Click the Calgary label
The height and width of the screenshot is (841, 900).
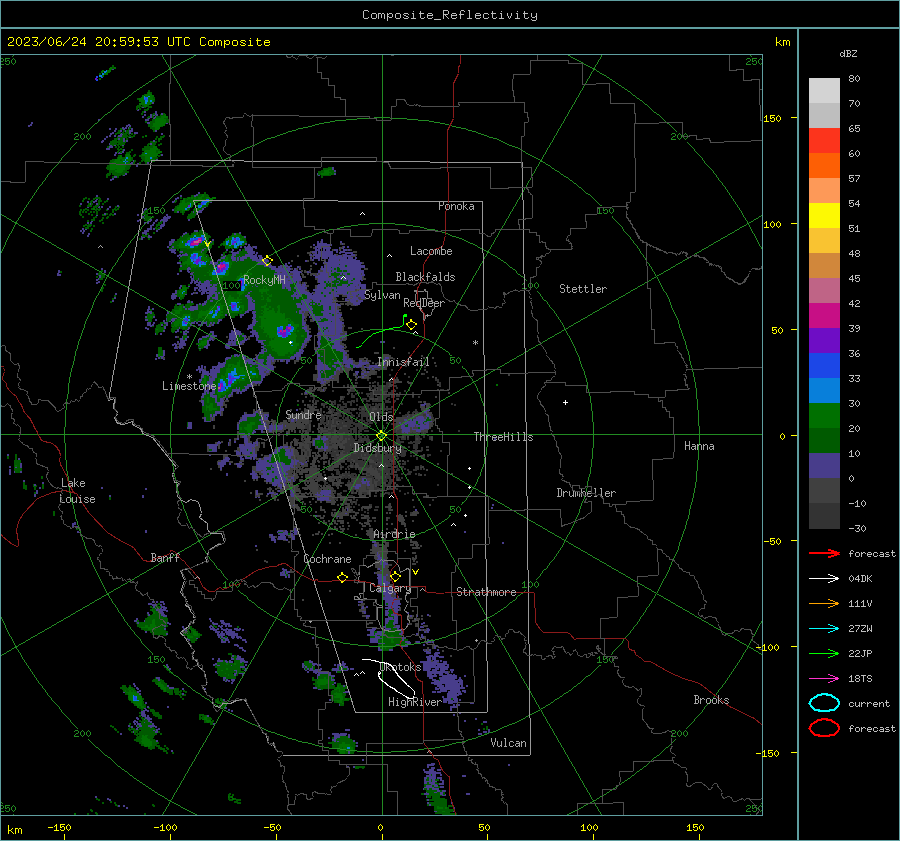(x=390, y=588)
